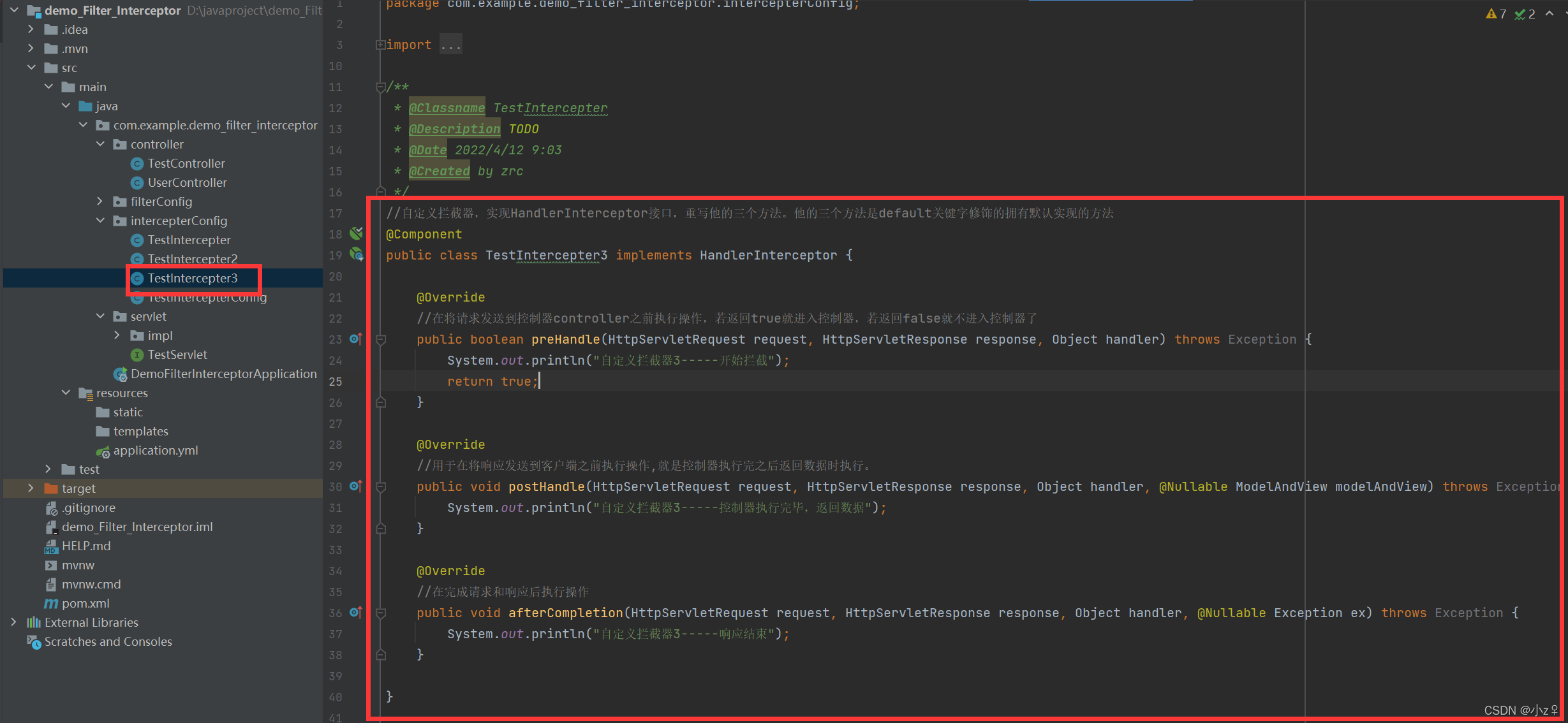Click the collapsed import ellipsis placeholder
1568x723 pixels.
[x=450, y=45]
